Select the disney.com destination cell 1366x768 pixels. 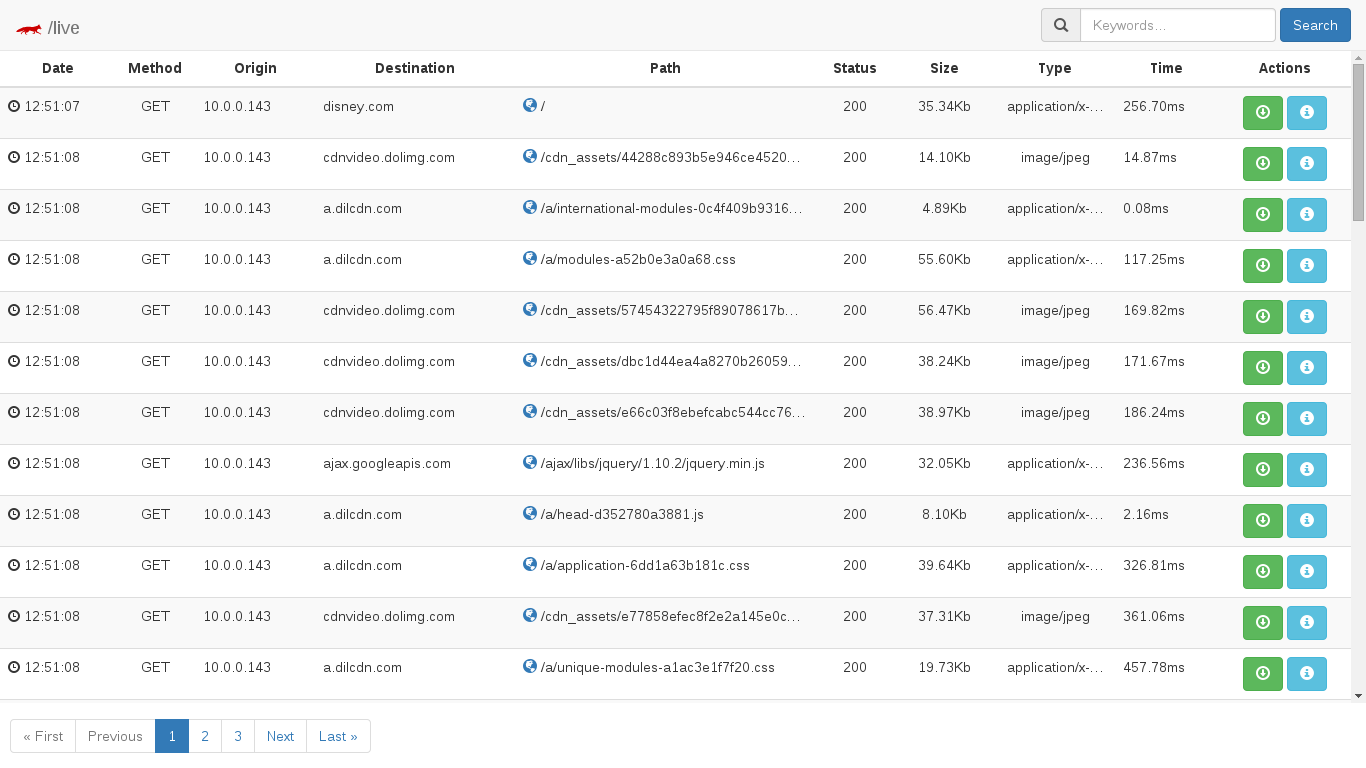(x=358, y=106)
